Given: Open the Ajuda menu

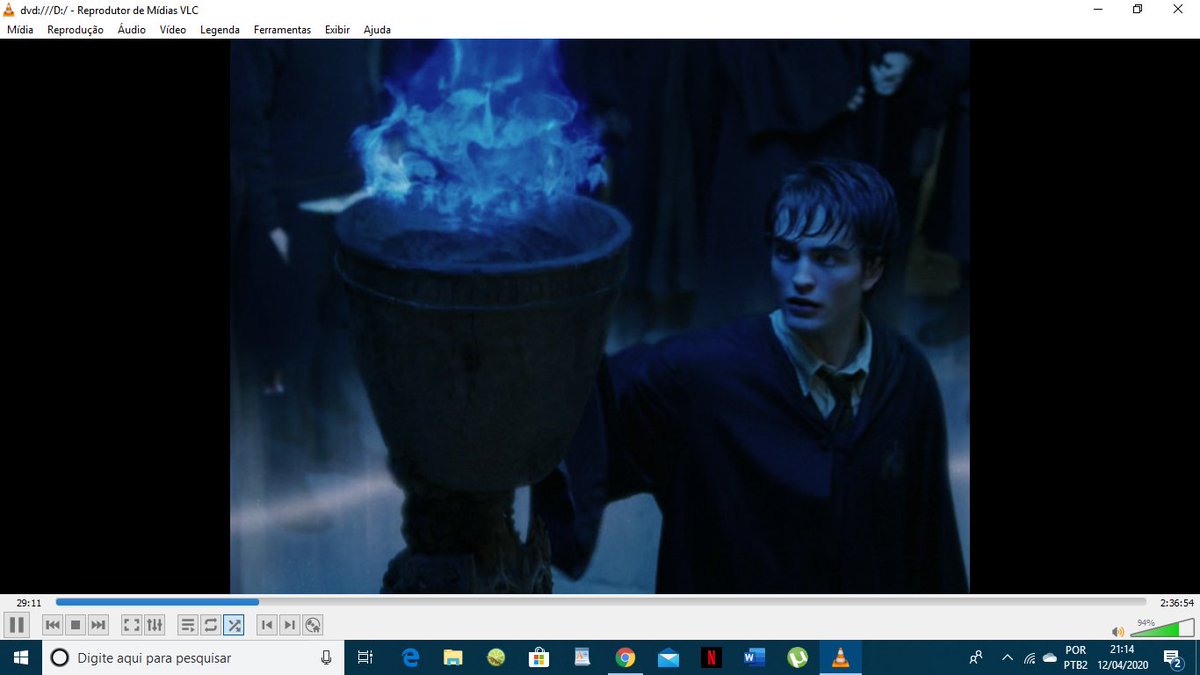Looking at the screenshot, I should click(377, 30).
